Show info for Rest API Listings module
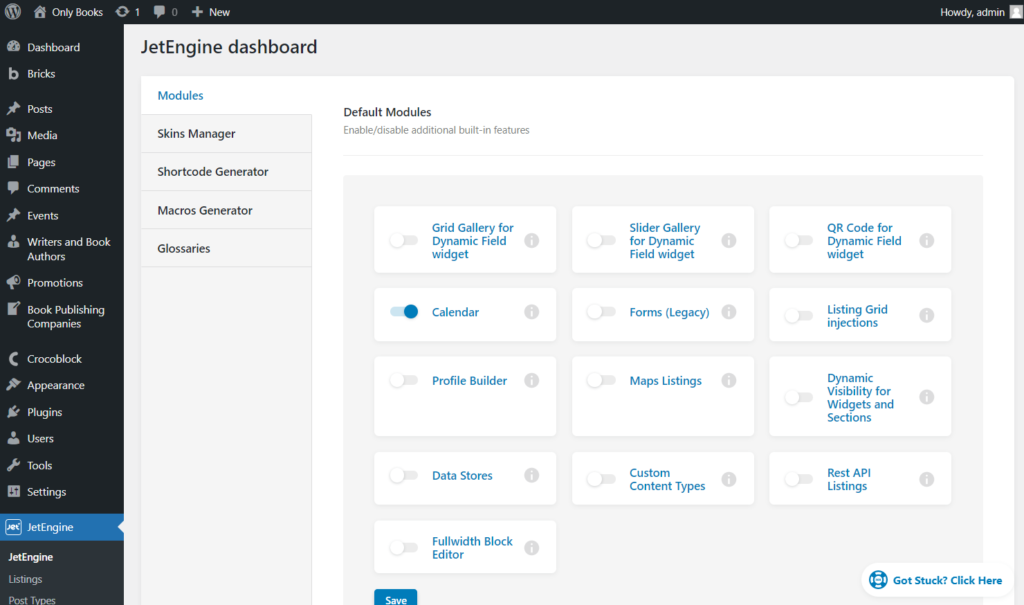 [927, 479]
